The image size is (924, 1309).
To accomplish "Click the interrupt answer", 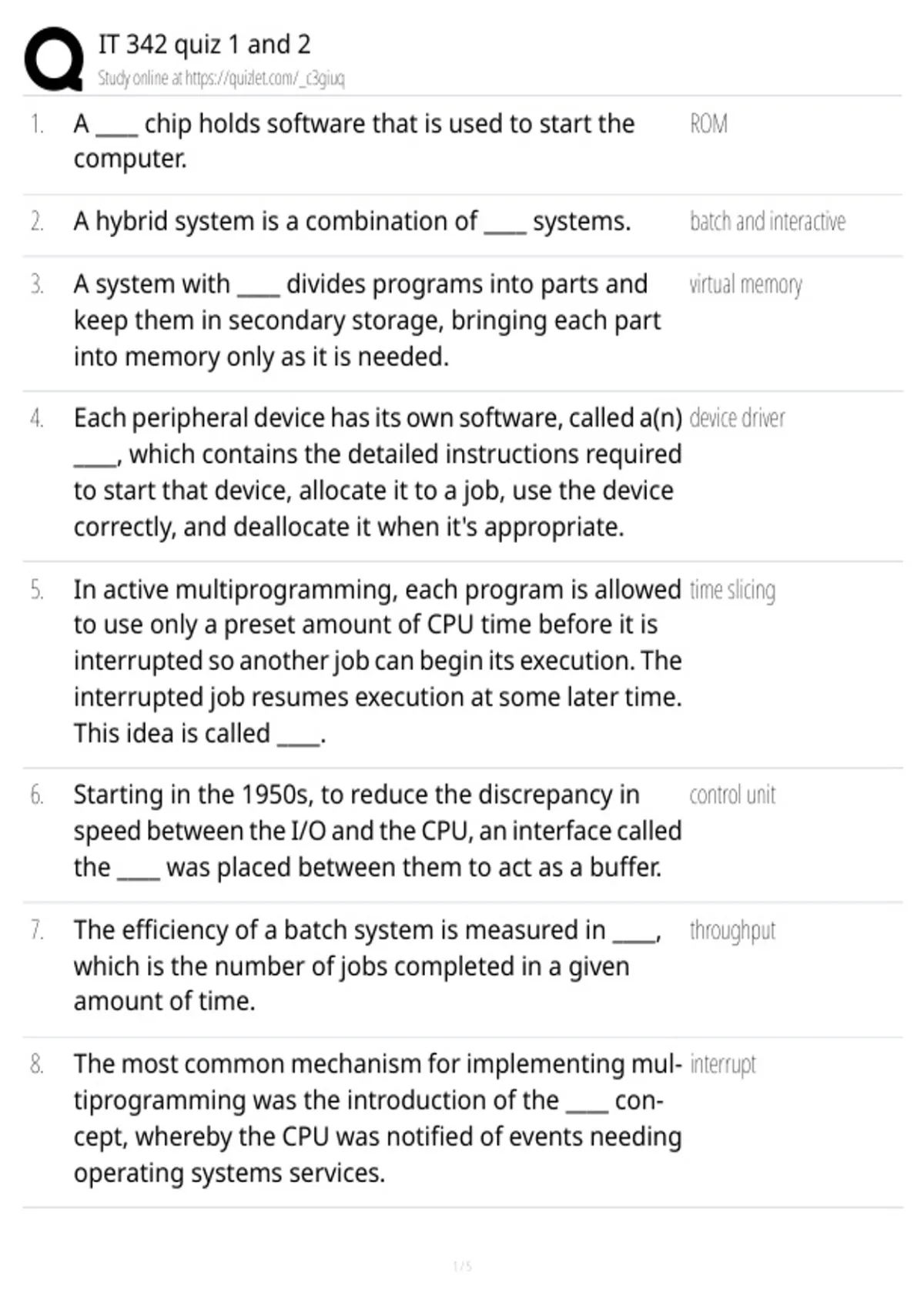I will point(723,1065).
